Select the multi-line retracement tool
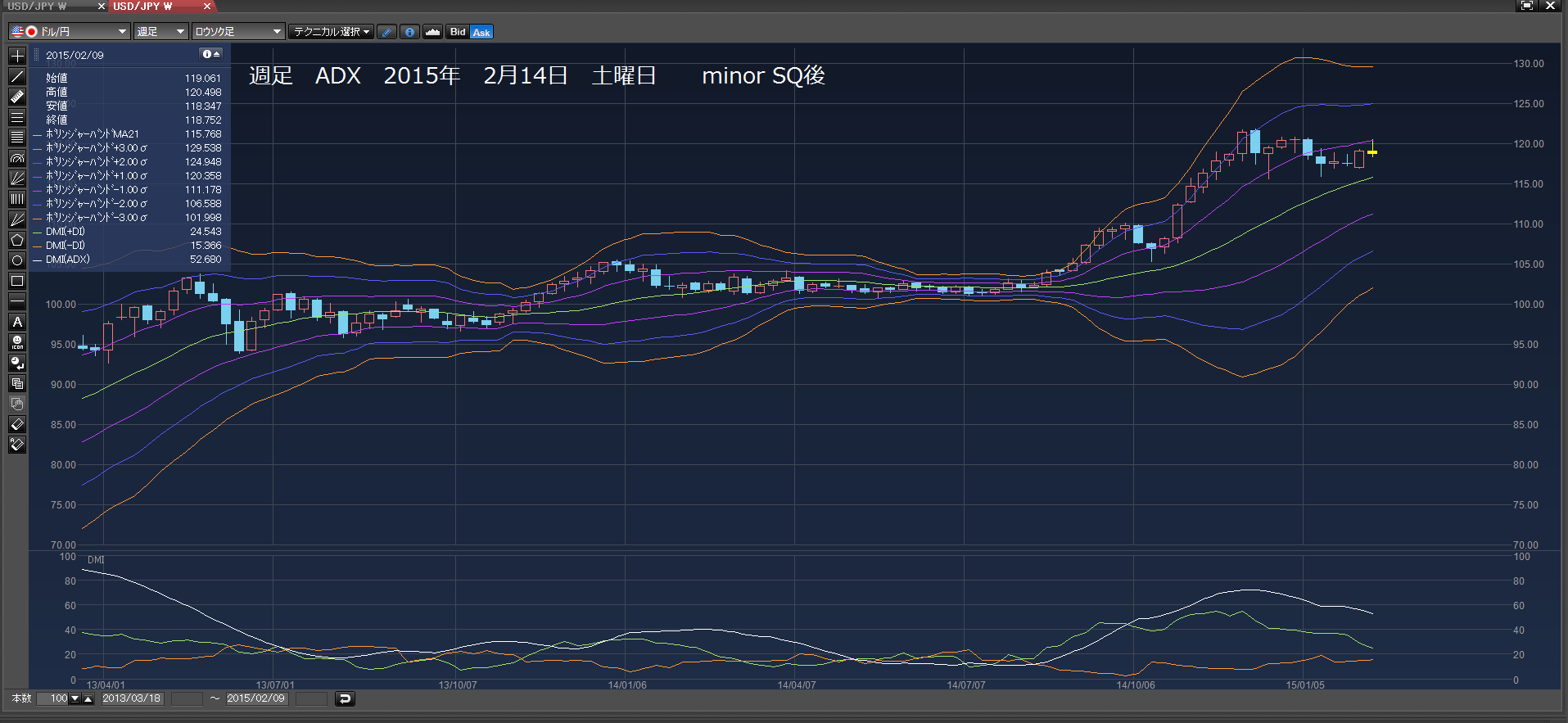Viewport: 1568px width, 723px height. click(x=17, y=138)
